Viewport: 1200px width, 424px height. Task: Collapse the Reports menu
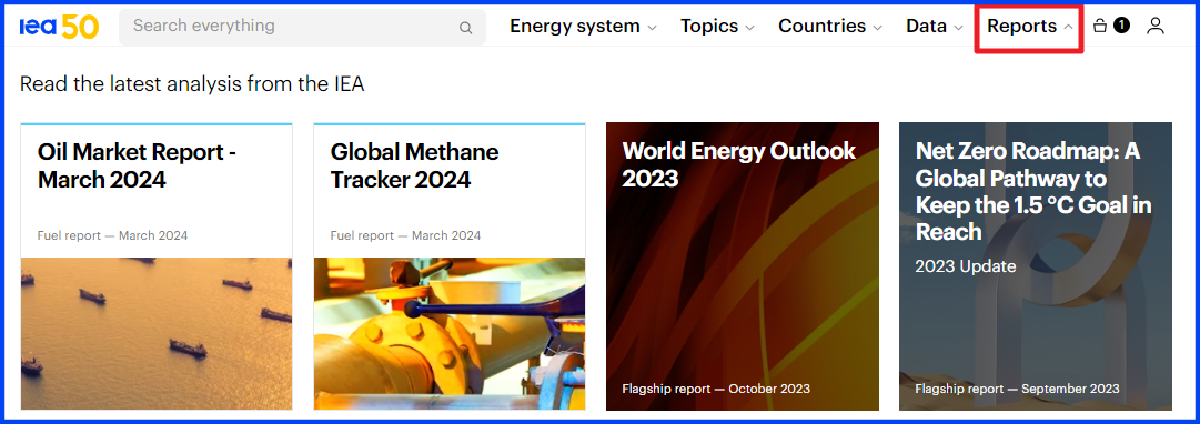(1030, 27)
